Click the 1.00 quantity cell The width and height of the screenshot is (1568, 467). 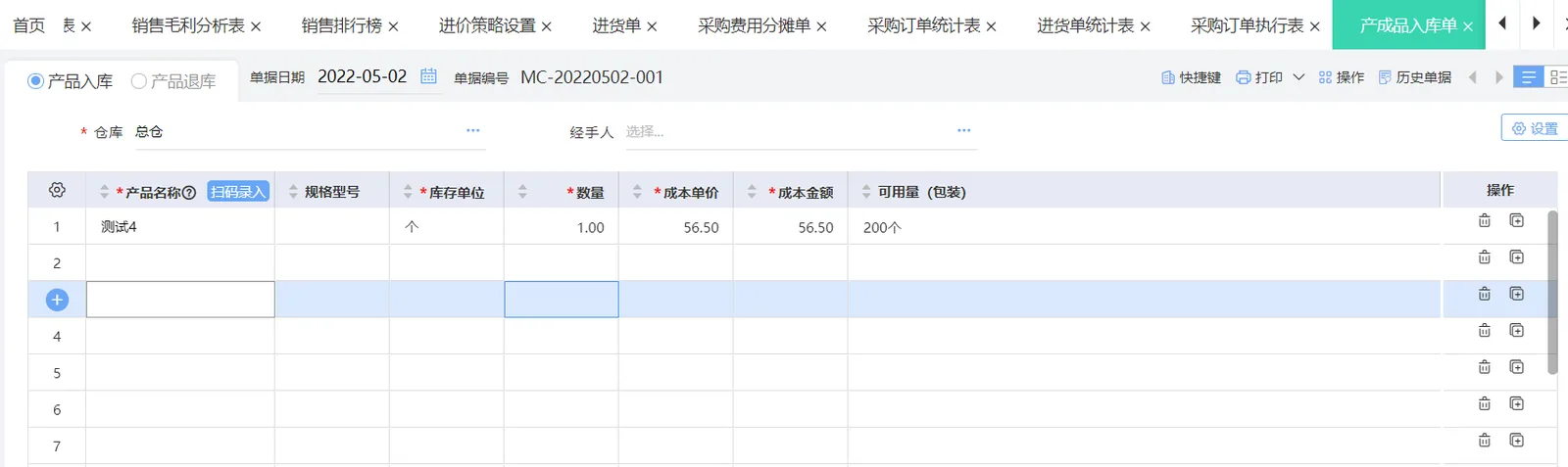[562, 226]
